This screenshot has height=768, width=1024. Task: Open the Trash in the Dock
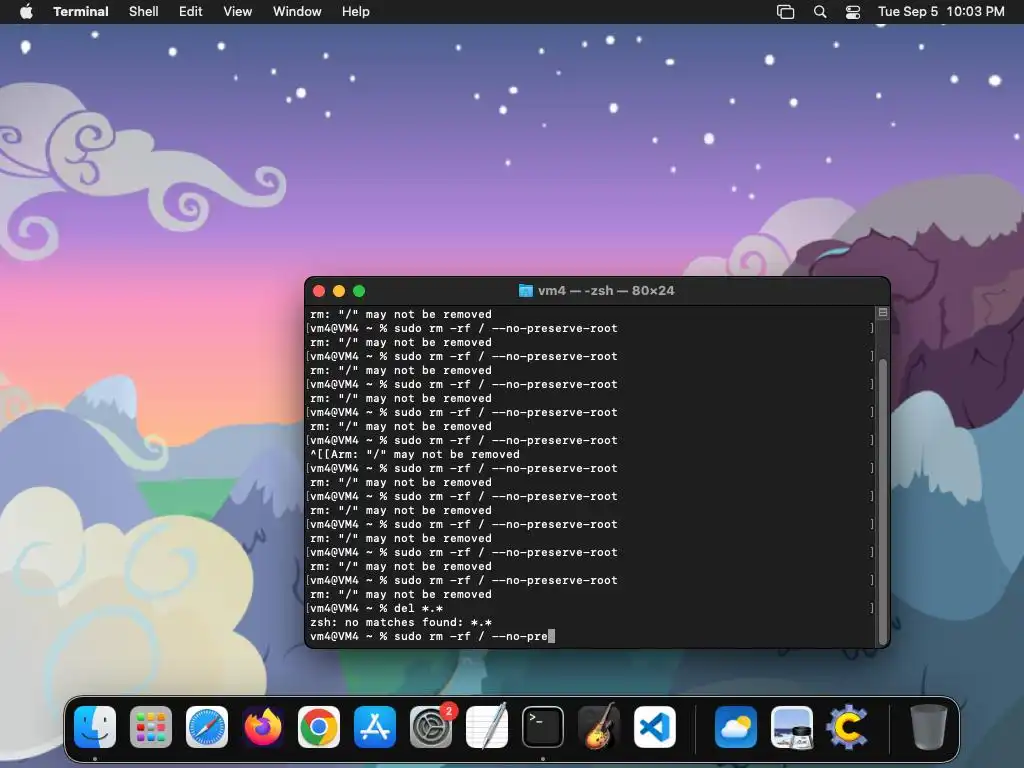pos(929,727)
